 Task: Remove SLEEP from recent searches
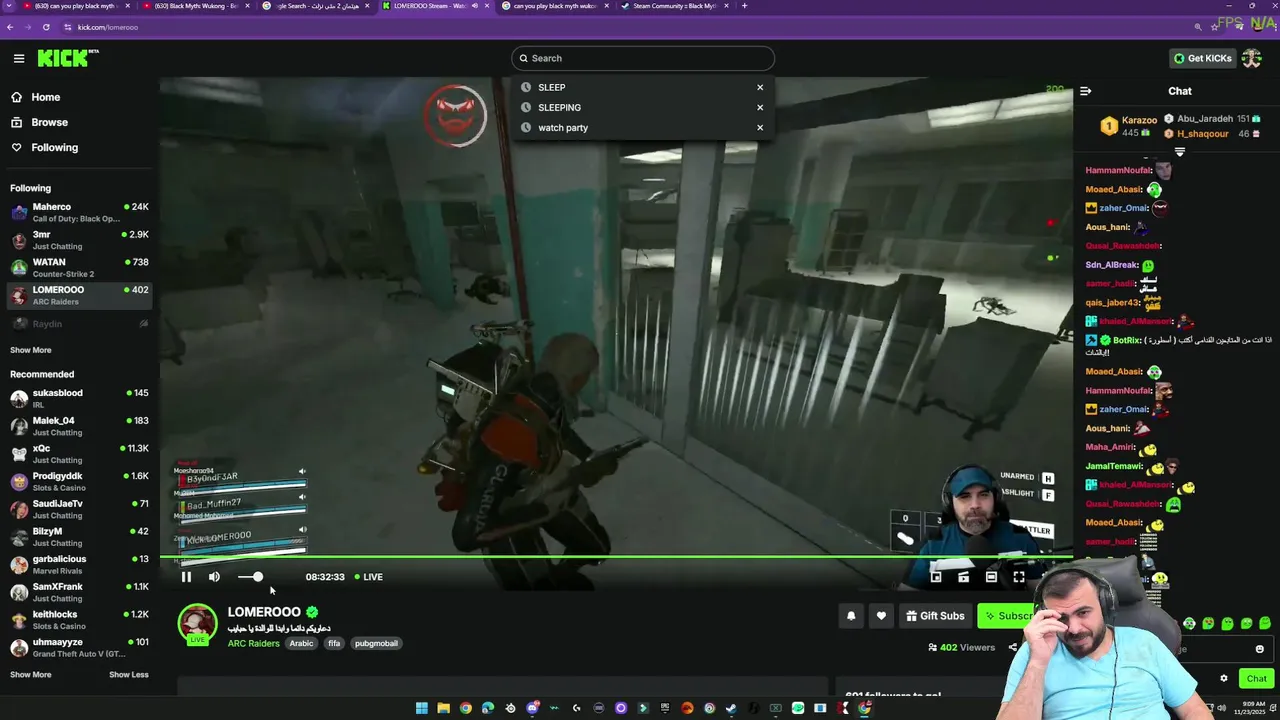(760, 87)
